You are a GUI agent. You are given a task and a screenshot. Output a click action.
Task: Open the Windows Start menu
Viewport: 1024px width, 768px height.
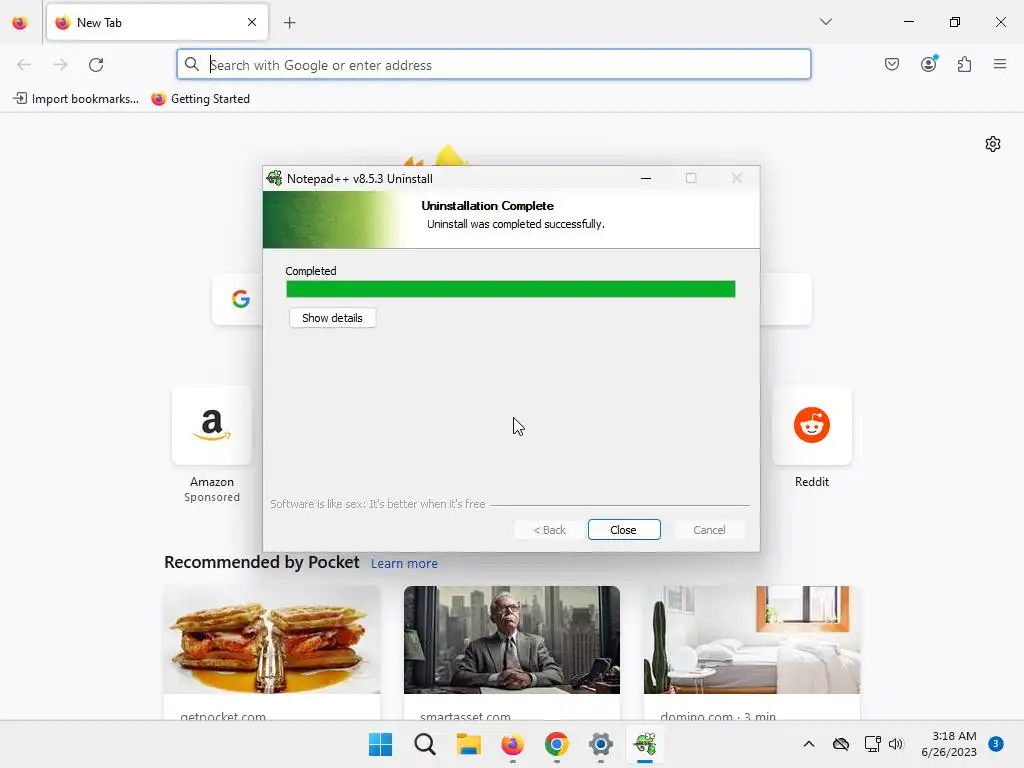[381, 744]
